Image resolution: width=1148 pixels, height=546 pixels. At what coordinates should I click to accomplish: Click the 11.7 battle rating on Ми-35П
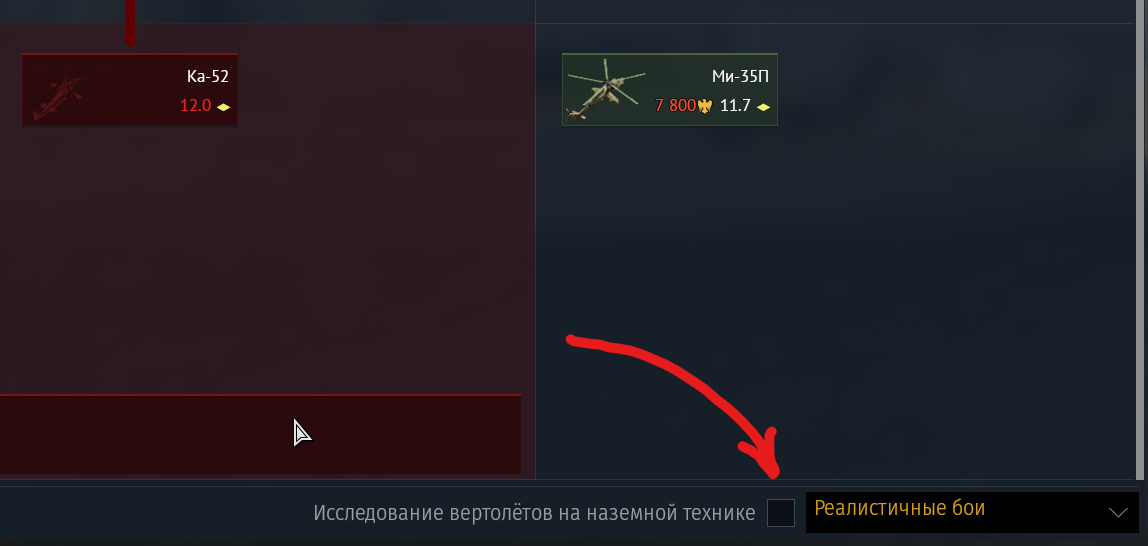point(735,105)
